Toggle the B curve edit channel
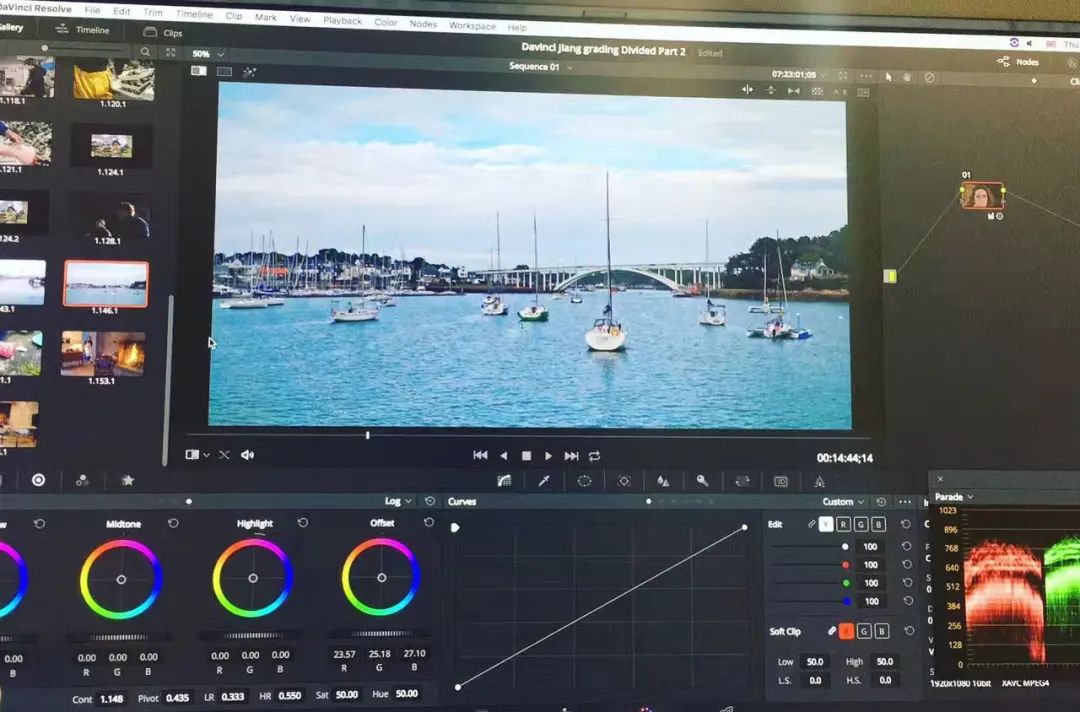The width and height of the screenshot is (1080, 712). tap(878, 524)
